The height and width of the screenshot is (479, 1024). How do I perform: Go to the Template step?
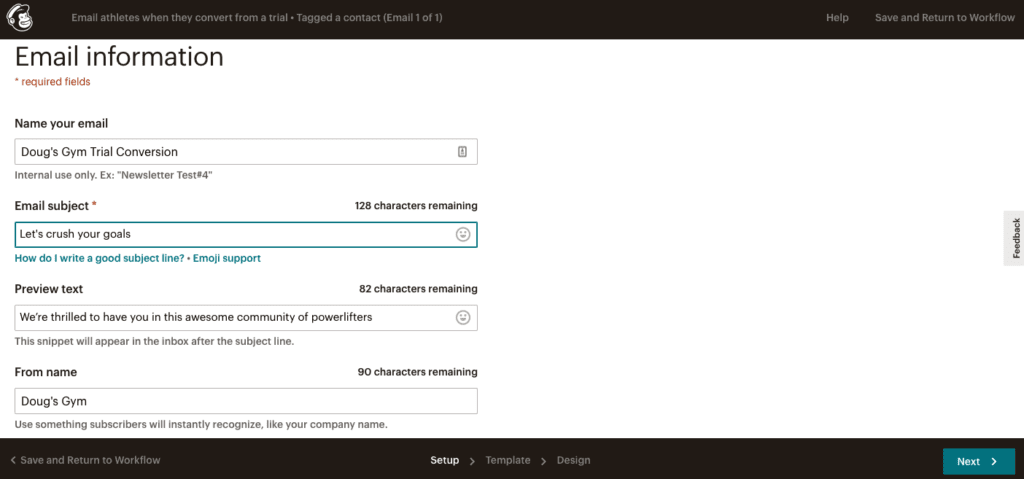507,460
